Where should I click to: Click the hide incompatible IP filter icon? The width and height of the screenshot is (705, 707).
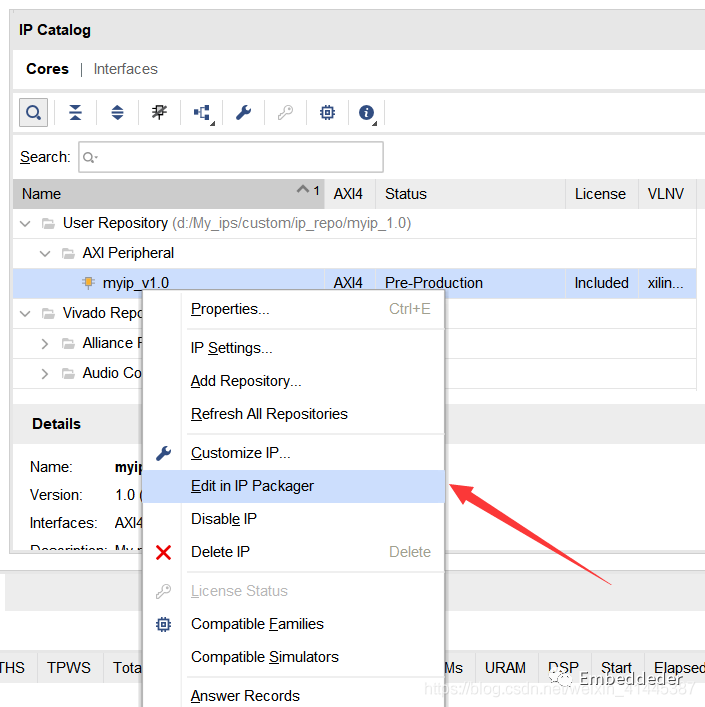pos(159,113)
